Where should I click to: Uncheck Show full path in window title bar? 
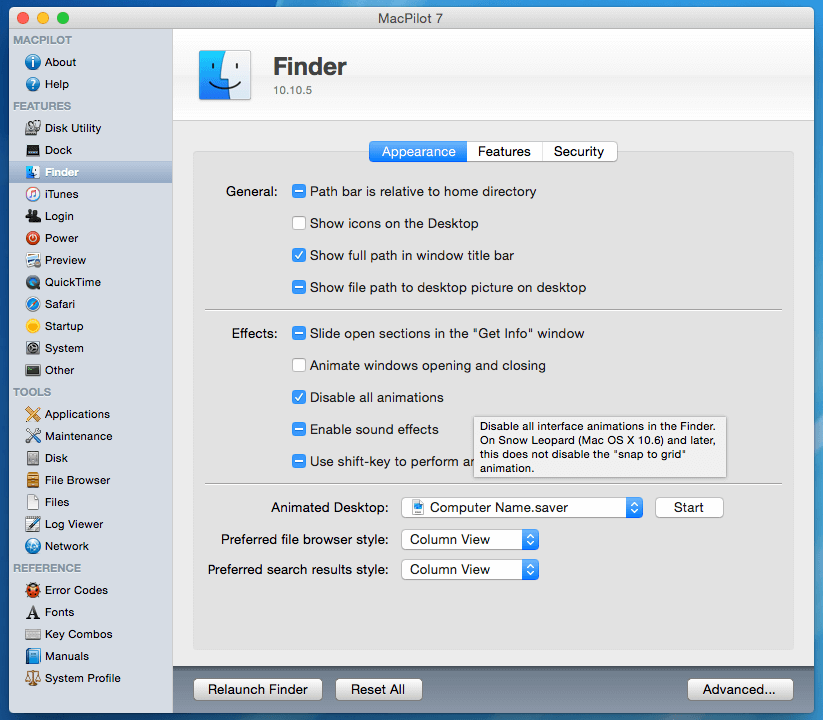(x=299, y=256)
